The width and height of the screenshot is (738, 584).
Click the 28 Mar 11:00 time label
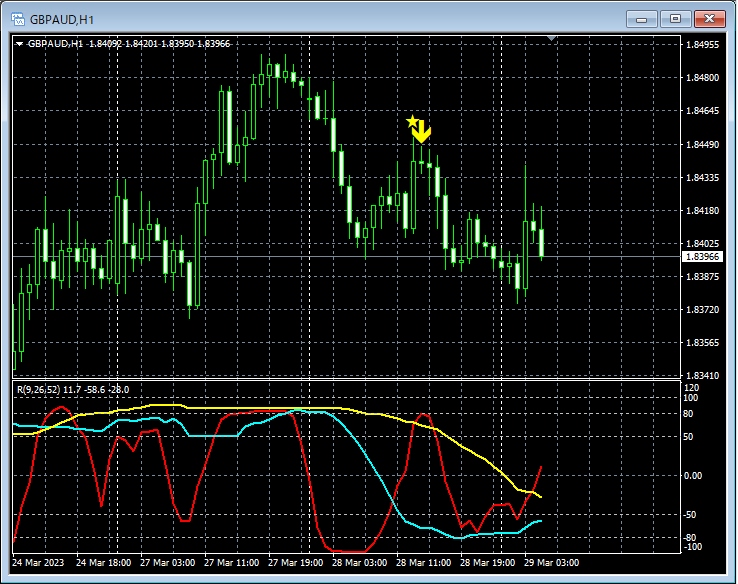click(424, 562)
